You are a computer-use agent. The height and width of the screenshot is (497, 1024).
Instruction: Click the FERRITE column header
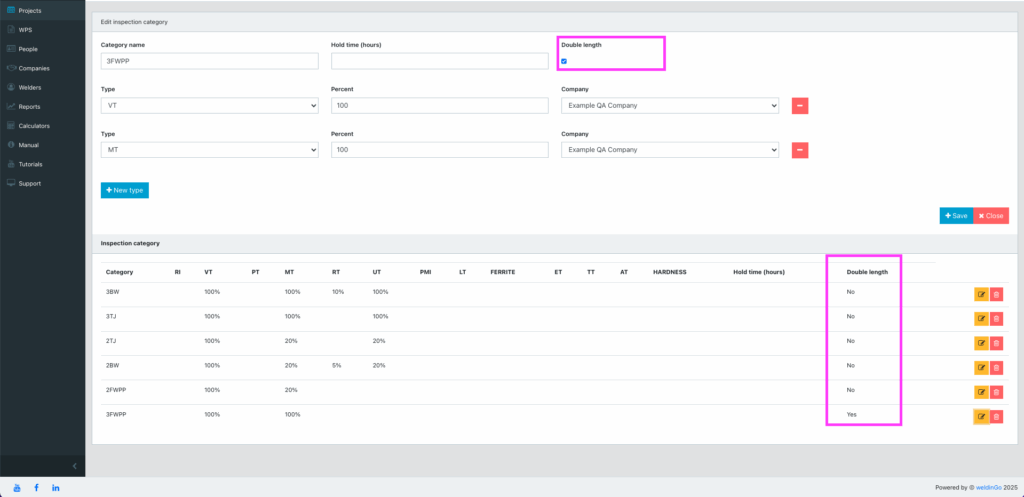click(503, 272)
